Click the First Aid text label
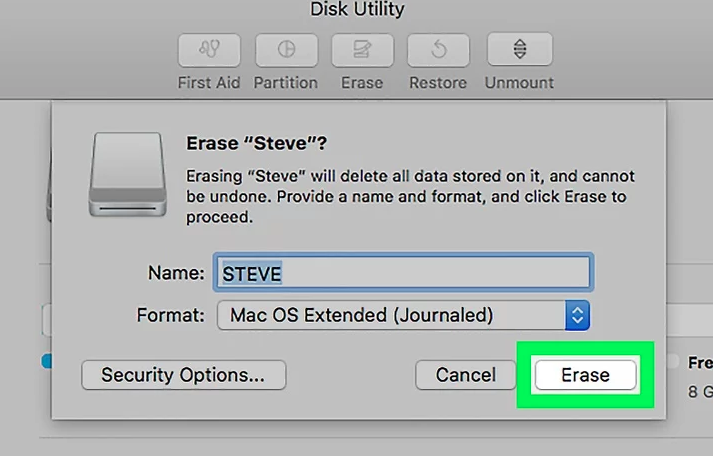Viewport: 713px width, 456px height. pyautogui.click(x=209, y=83)
